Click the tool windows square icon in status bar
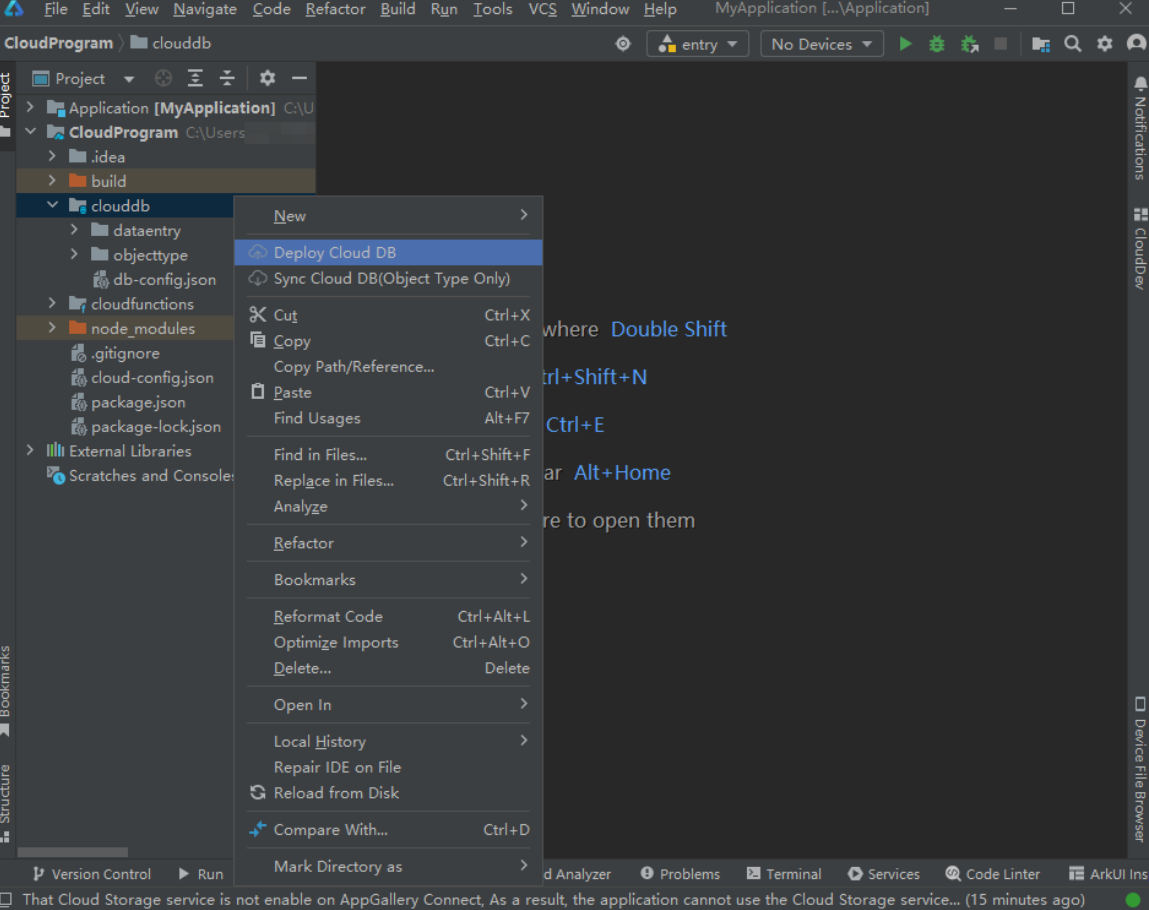Viewport: 1149px width, 910px height. [x=7, y=899]
